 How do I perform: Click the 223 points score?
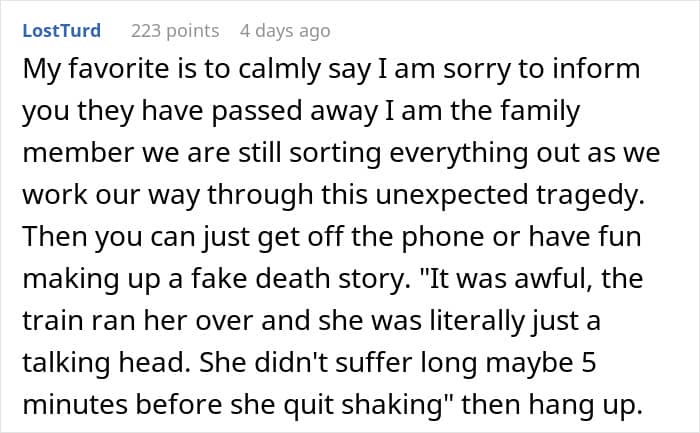pos(175,31)
